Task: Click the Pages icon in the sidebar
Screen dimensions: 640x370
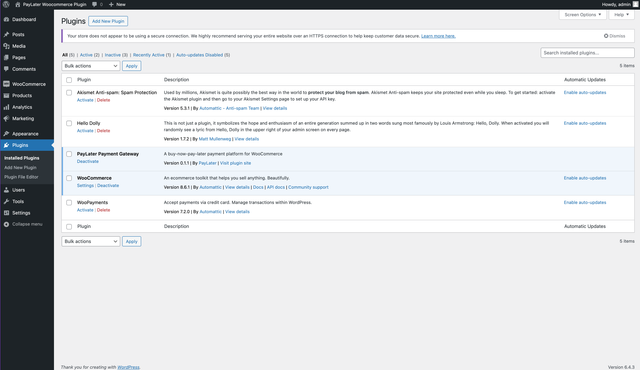Action: tap(6, 58)
